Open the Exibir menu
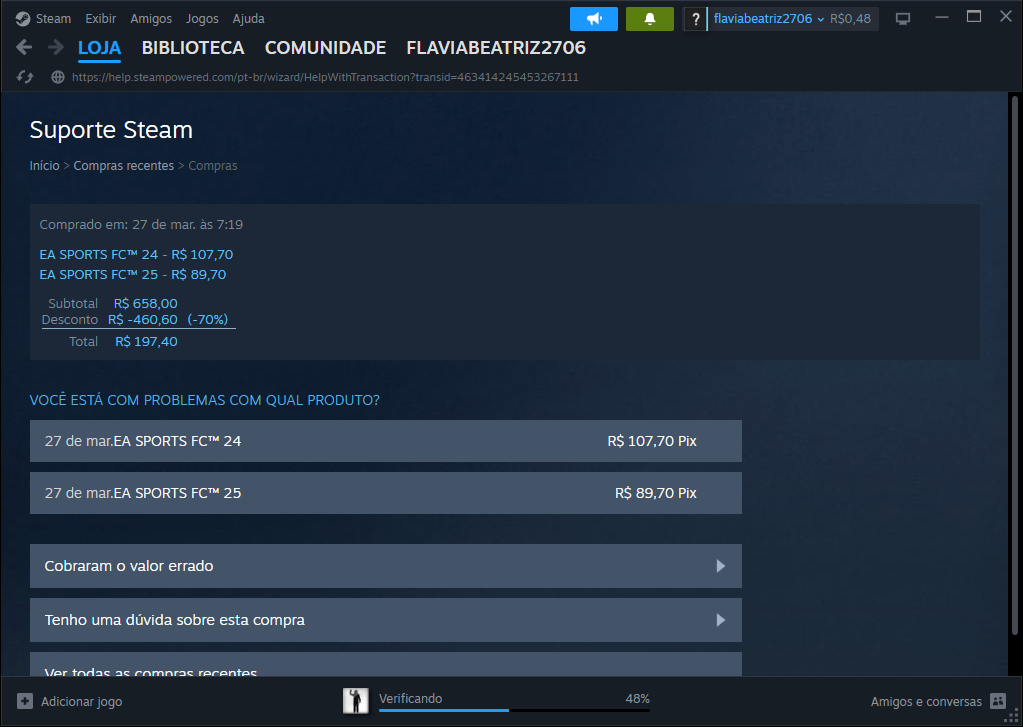 (100, 19)
